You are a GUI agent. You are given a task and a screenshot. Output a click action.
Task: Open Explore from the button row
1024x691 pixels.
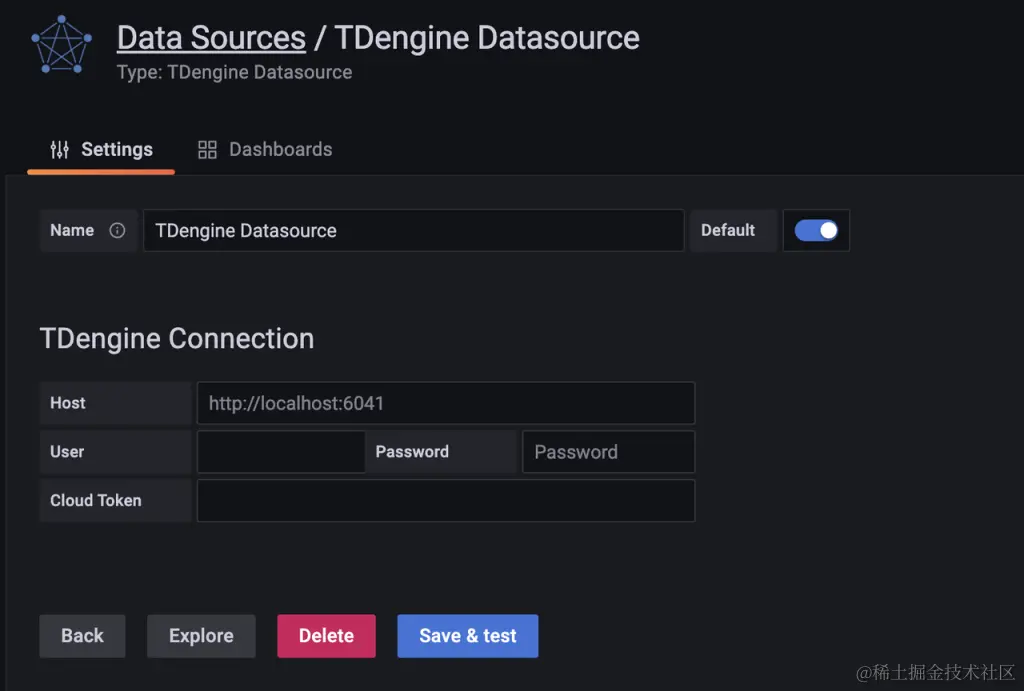coord(201,635)
